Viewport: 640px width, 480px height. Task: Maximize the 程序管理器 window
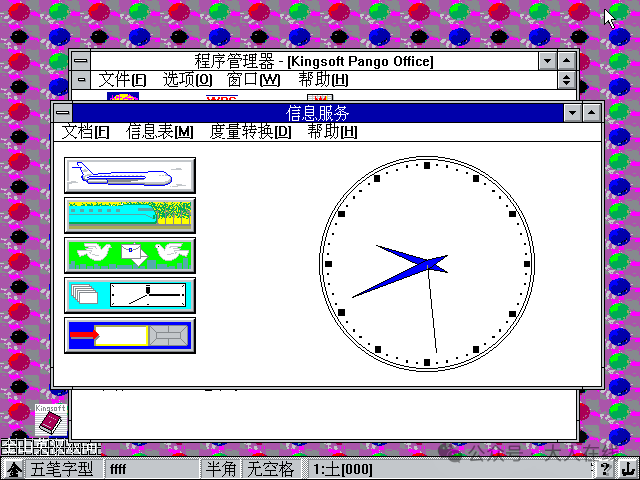click(566, 61)
